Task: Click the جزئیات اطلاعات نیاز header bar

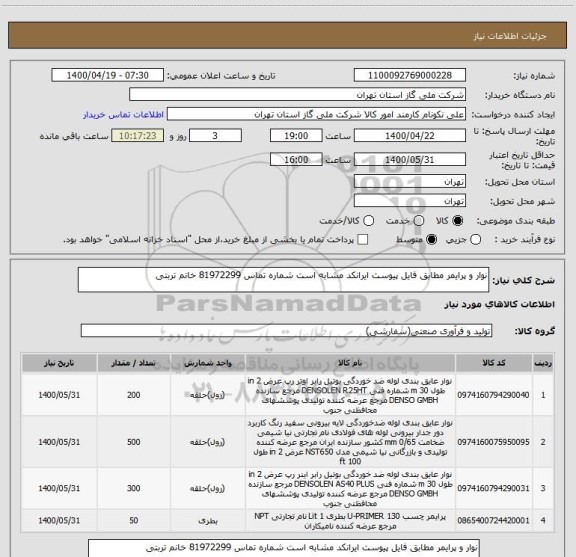Action: point(287,35)
